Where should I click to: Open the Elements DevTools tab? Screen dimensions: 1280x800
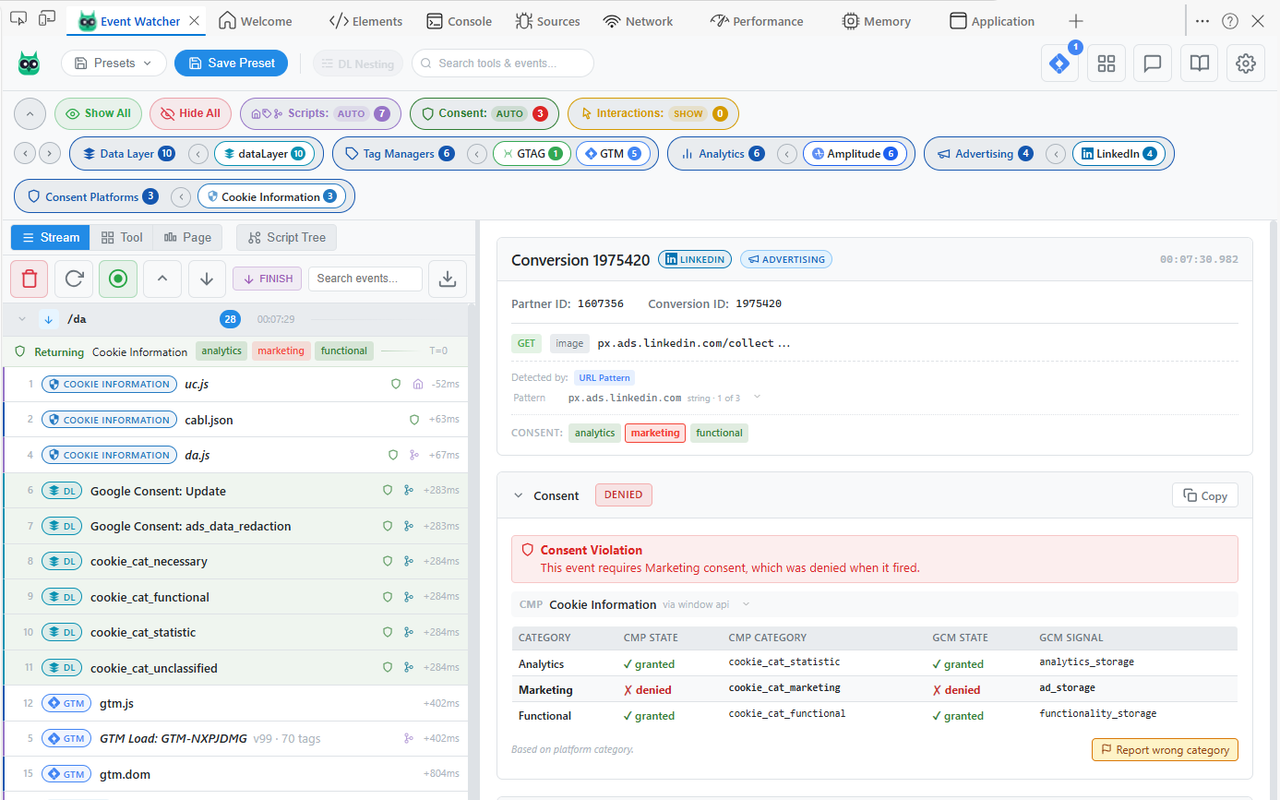point(366,21)
